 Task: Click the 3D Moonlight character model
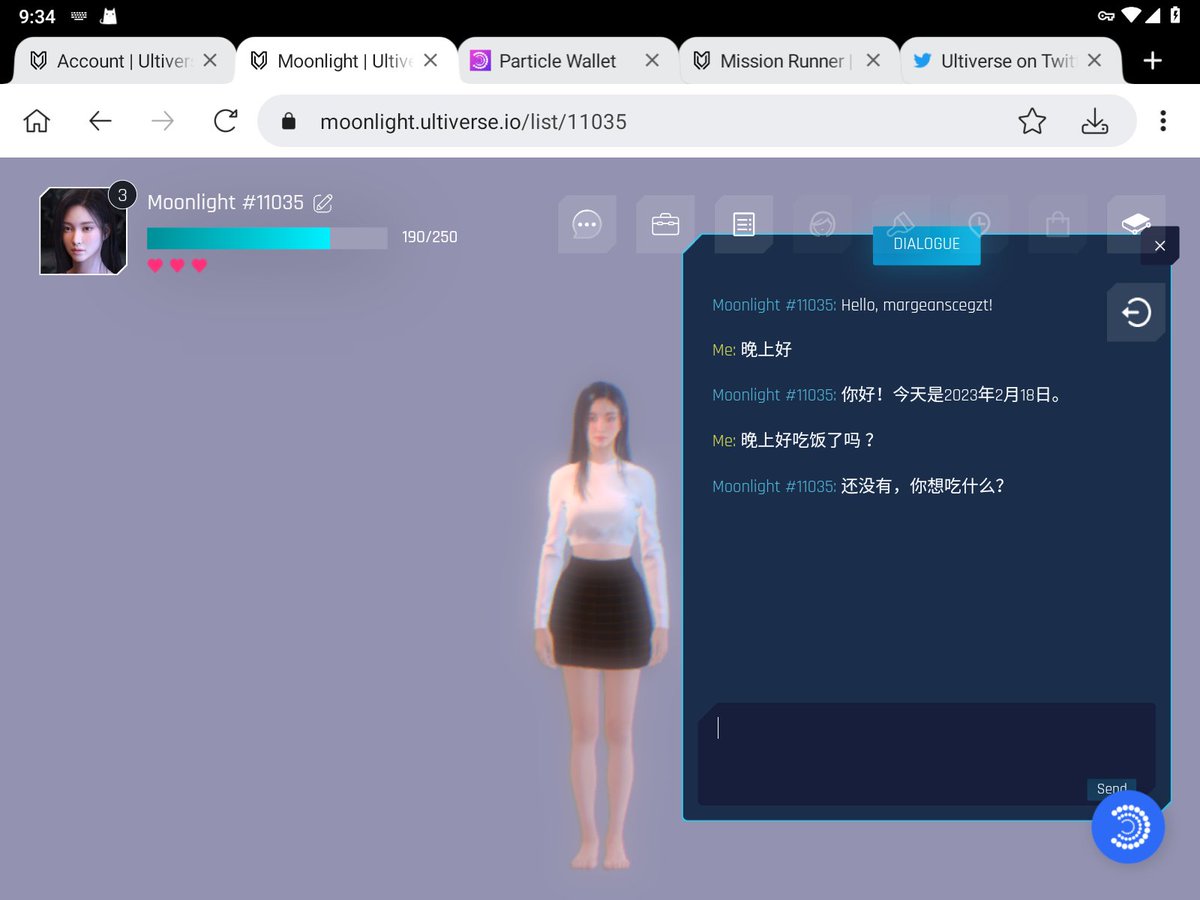[600, 625]
